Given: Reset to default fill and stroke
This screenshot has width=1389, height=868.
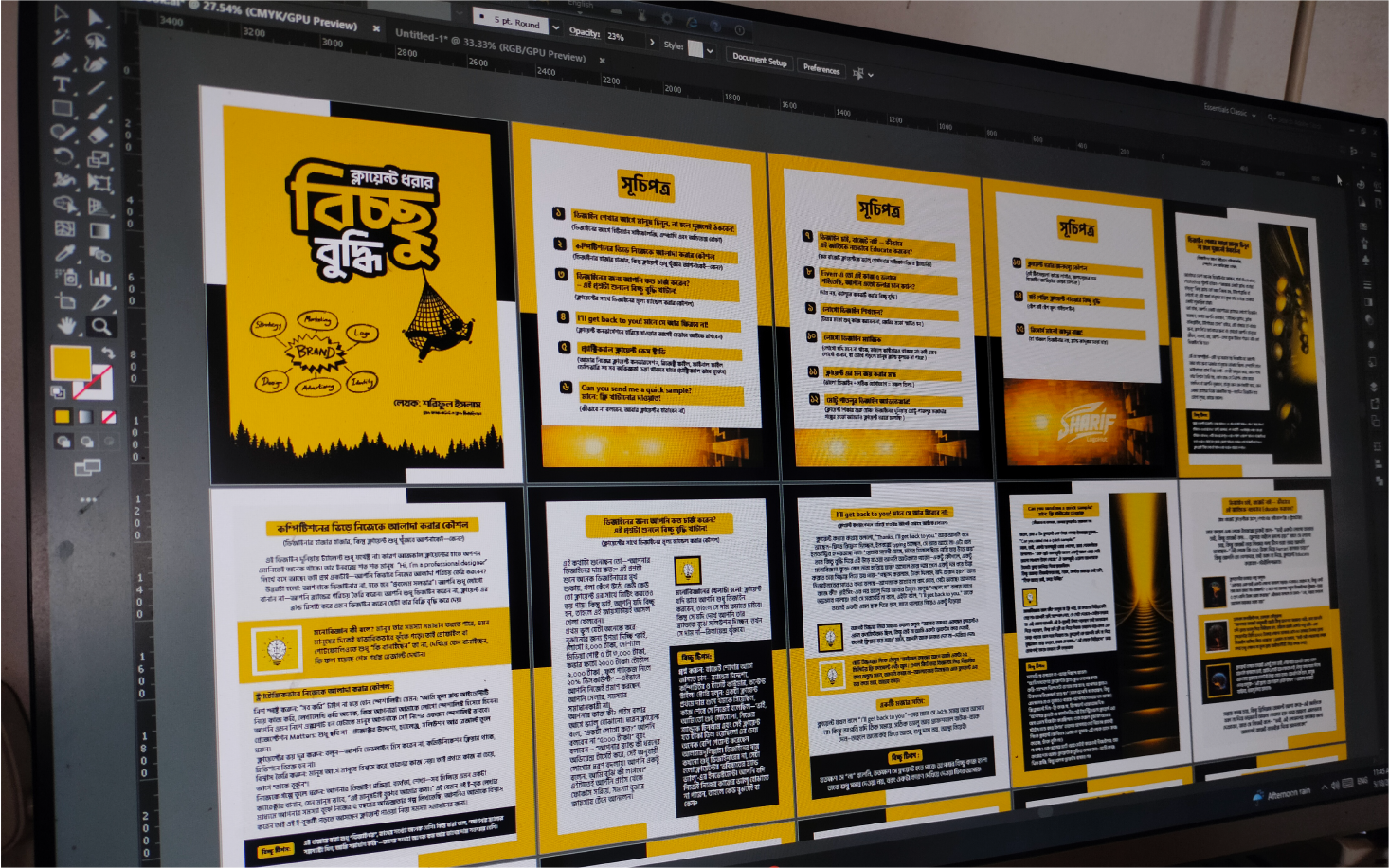Looking at the screenshot, I should pos(58,392).
